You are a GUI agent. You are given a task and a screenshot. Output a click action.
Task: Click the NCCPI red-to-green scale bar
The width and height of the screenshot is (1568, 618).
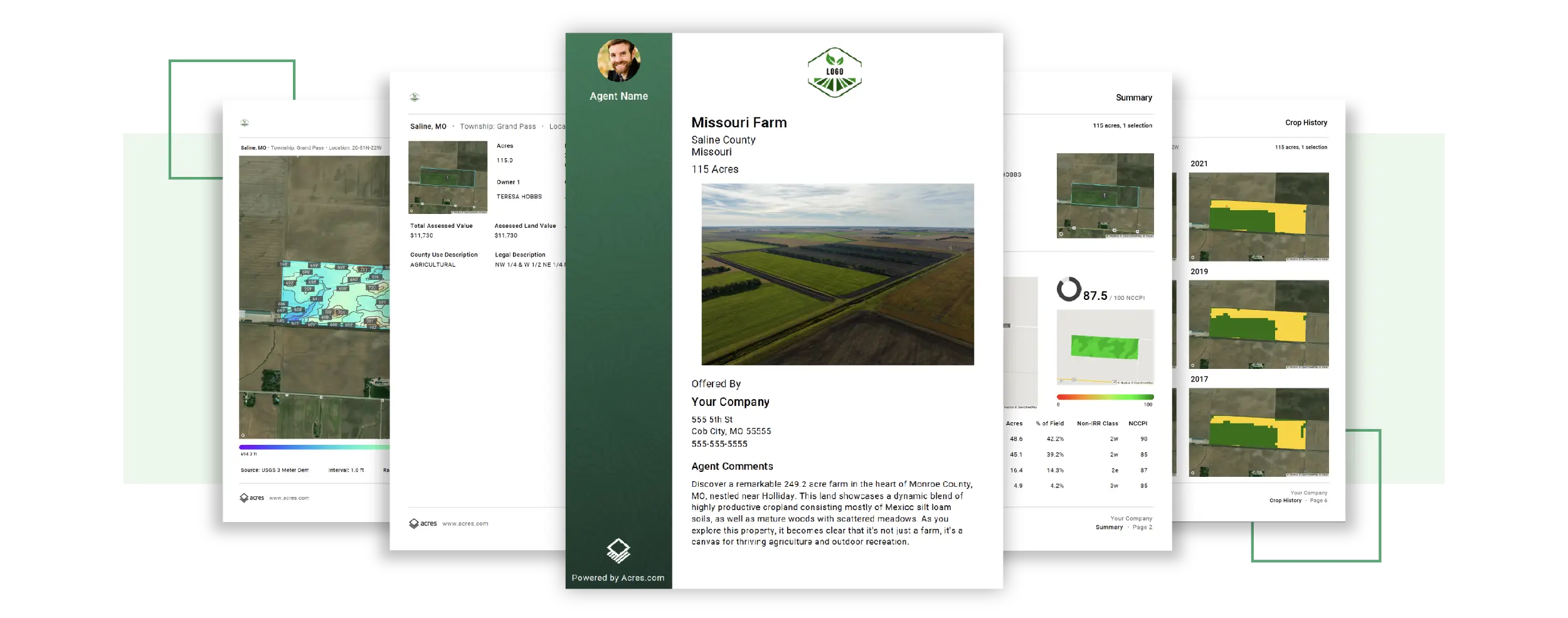(1105, 397)
